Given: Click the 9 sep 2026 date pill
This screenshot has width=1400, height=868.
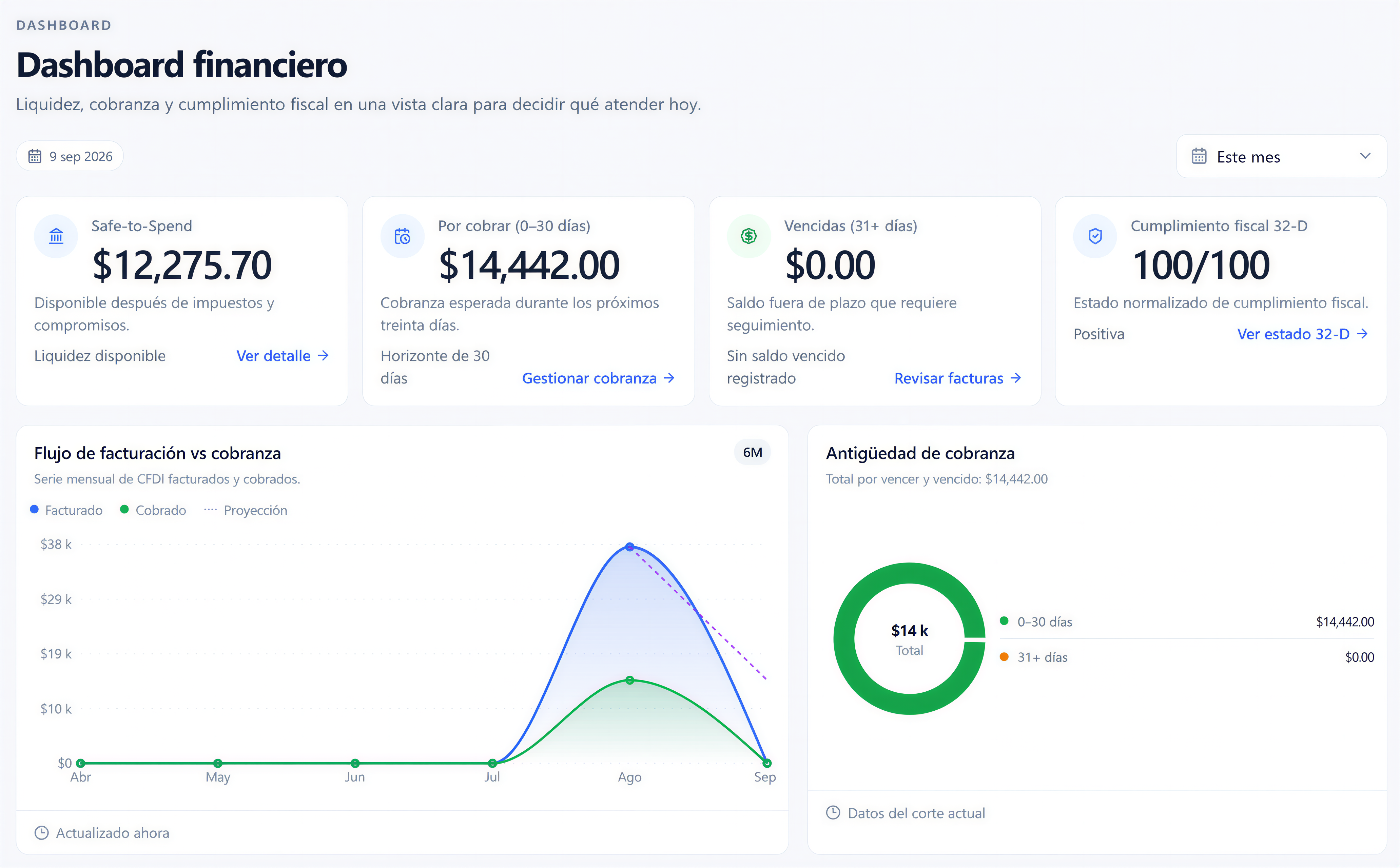Looking at the screenshot, I should [70, 156].
